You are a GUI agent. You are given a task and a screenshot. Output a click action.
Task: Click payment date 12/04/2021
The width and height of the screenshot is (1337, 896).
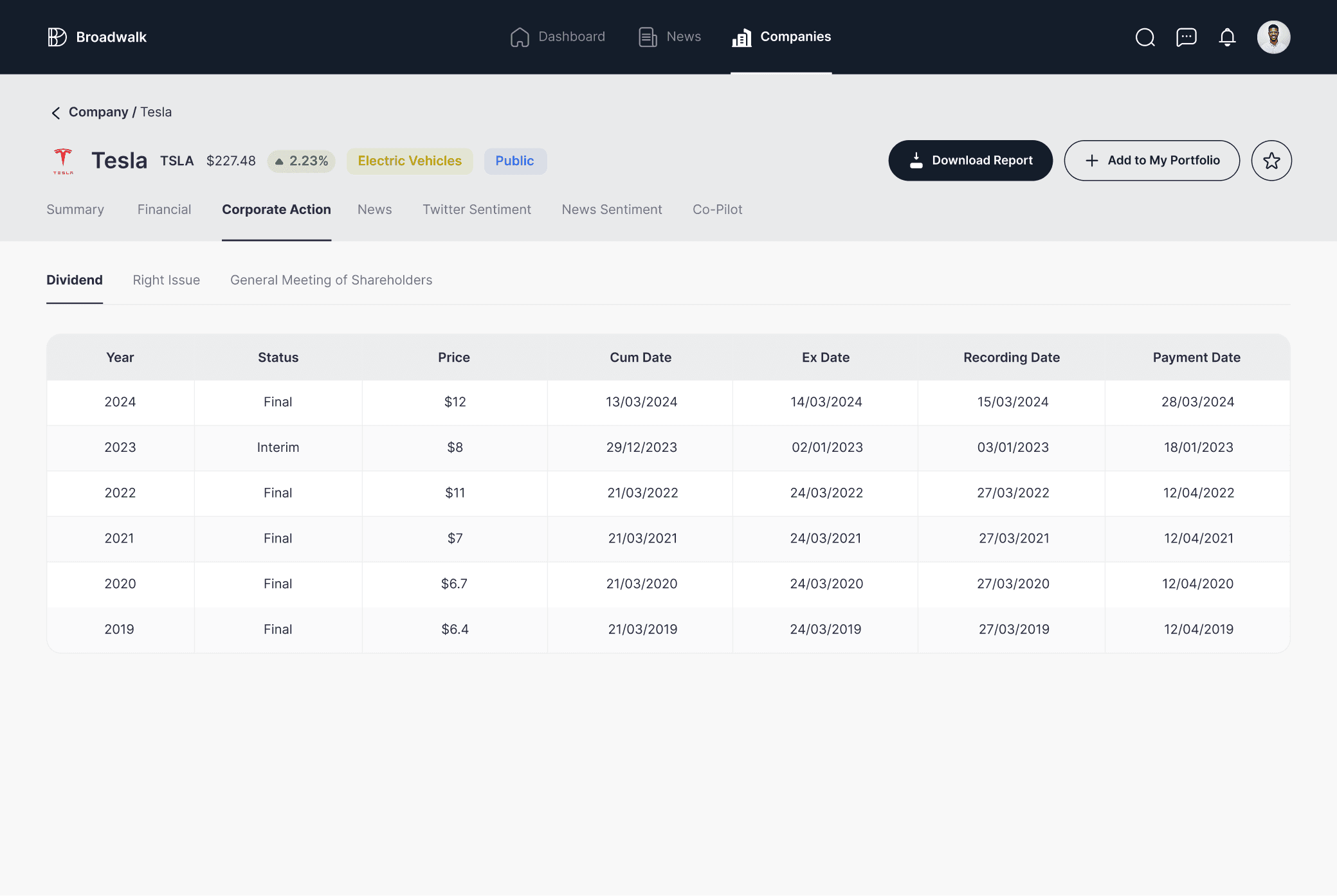(1198, 539)
